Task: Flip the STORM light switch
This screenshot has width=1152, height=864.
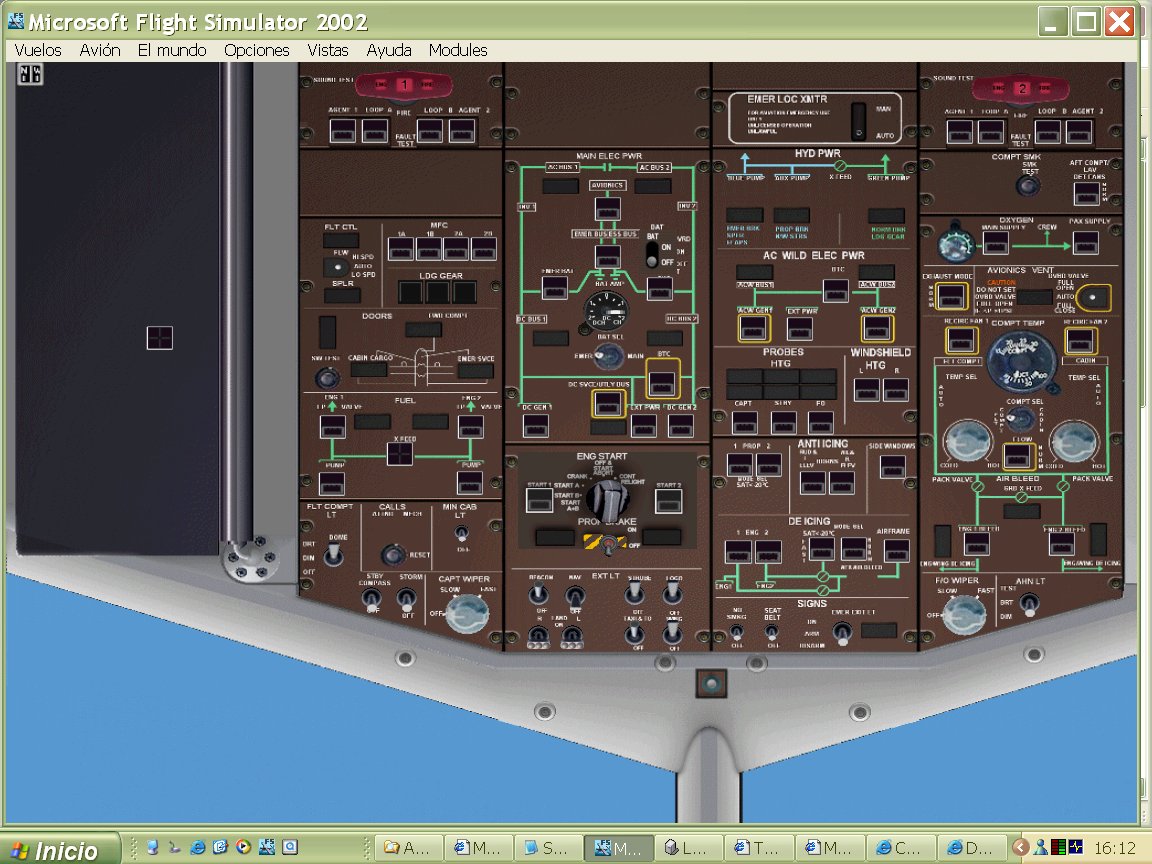Action: coord(406,600)
